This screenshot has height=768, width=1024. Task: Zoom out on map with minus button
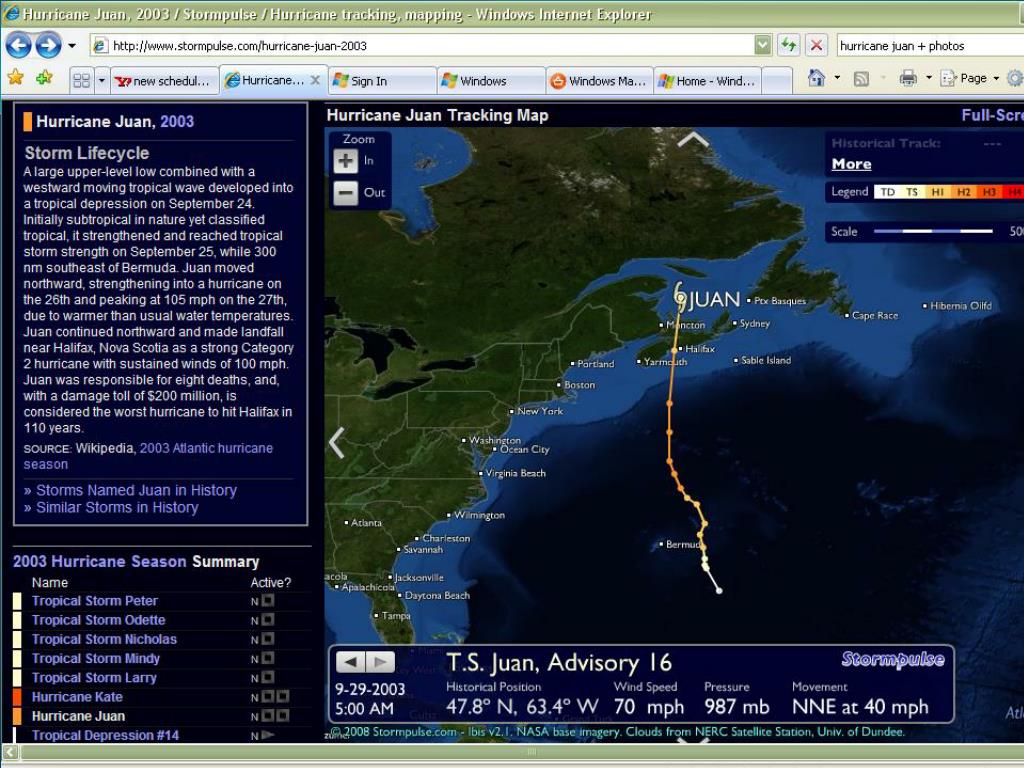(x=345, y=193)
